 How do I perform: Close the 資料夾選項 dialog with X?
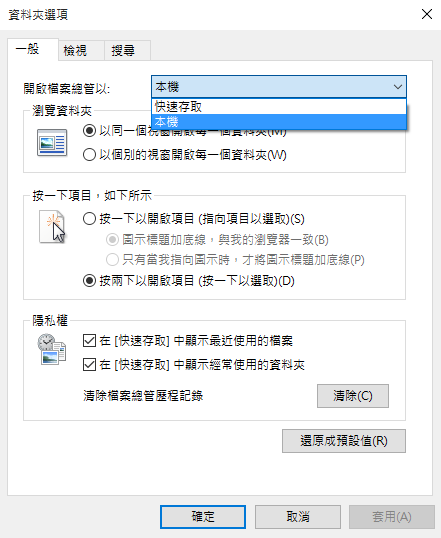[427, 14]
